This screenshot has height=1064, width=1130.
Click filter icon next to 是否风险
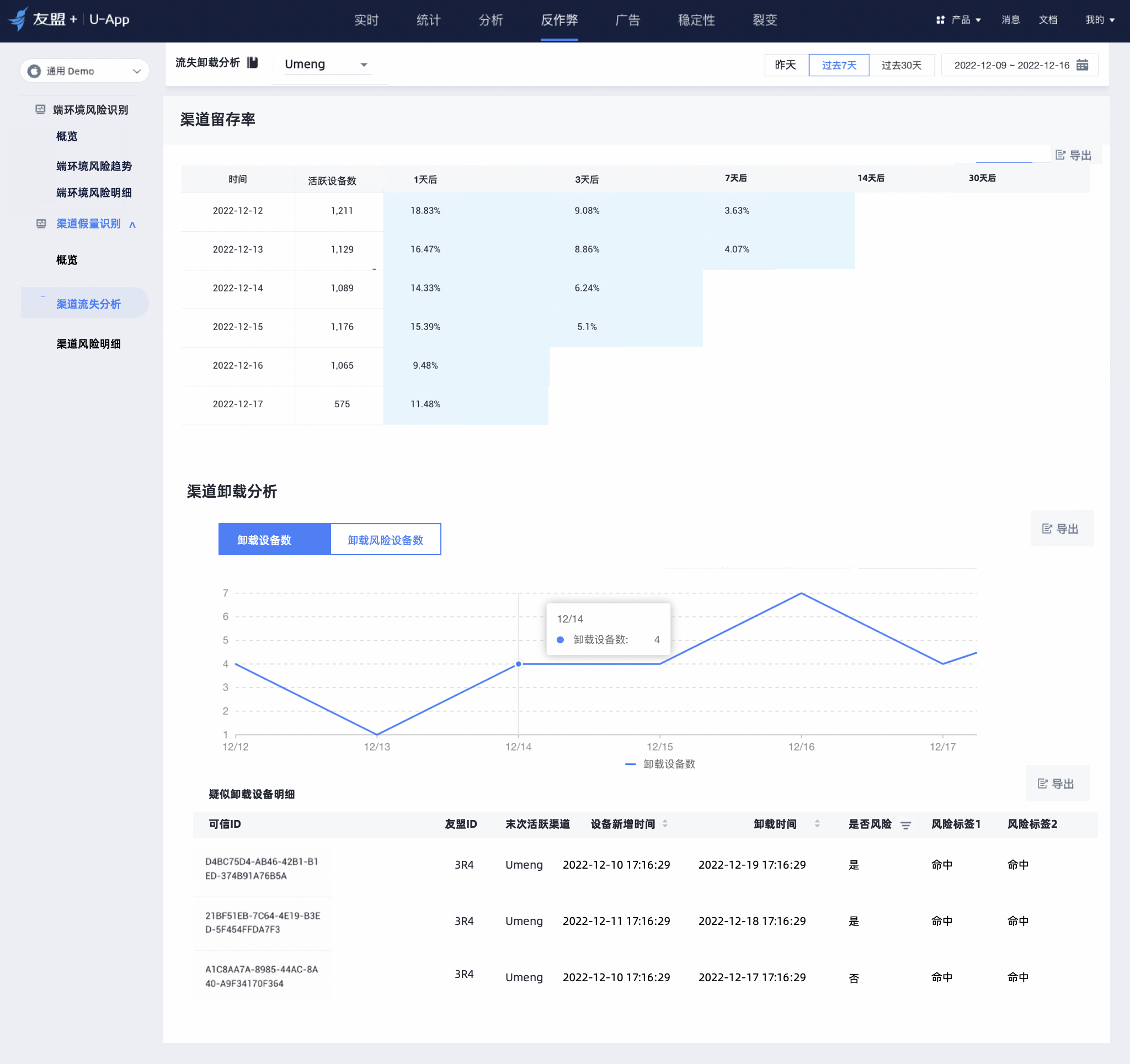click(x=906, y=825)
